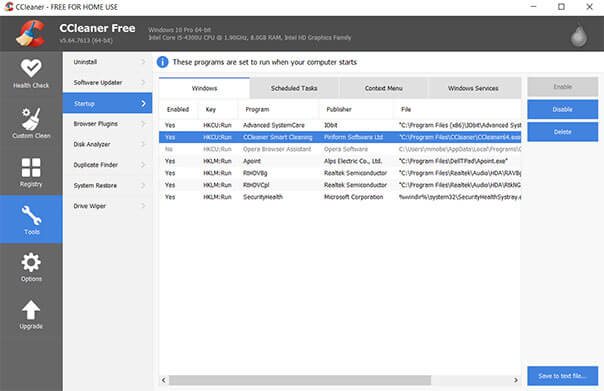Switch to the Context Menu tab
This screenshot has width=604, height=391.
point(383,88)
